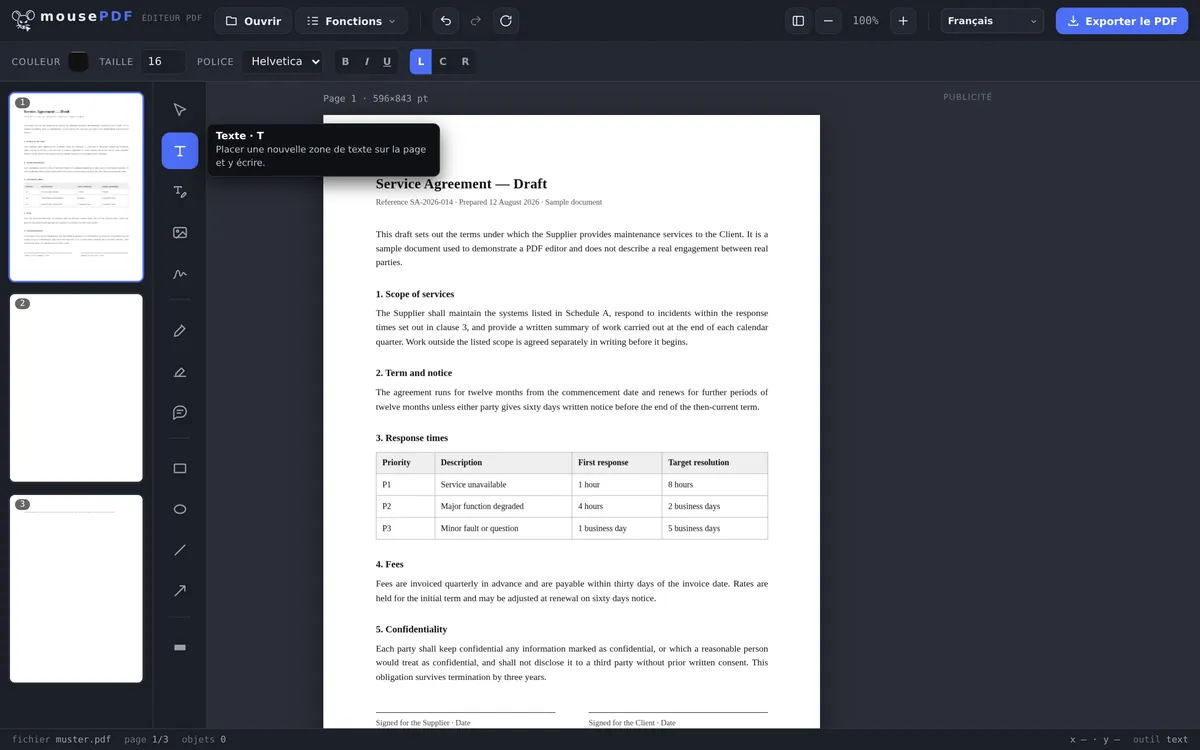Select the edit existing text tool
The image size is (1200, 750).
pyautogui.click(x=180, y=192)
